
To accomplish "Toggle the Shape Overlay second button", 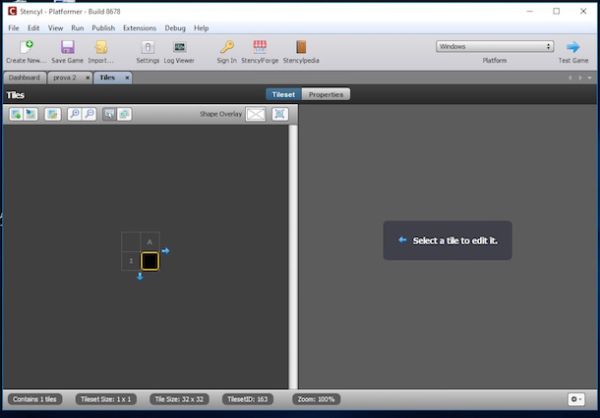I will [x=280, y=114].
